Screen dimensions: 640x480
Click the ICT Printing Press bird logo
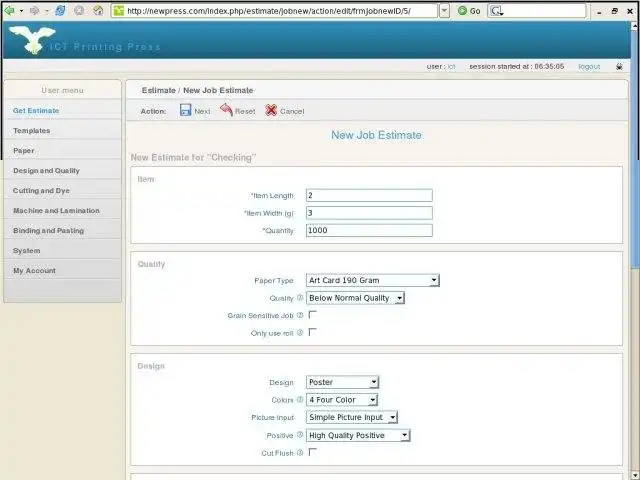(x=32, y=39)
